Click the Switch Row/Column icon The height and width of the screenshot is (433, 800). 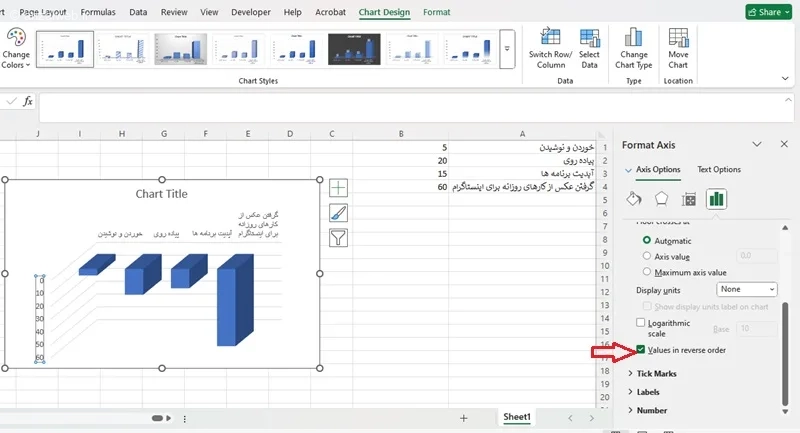tap(547, 33)
